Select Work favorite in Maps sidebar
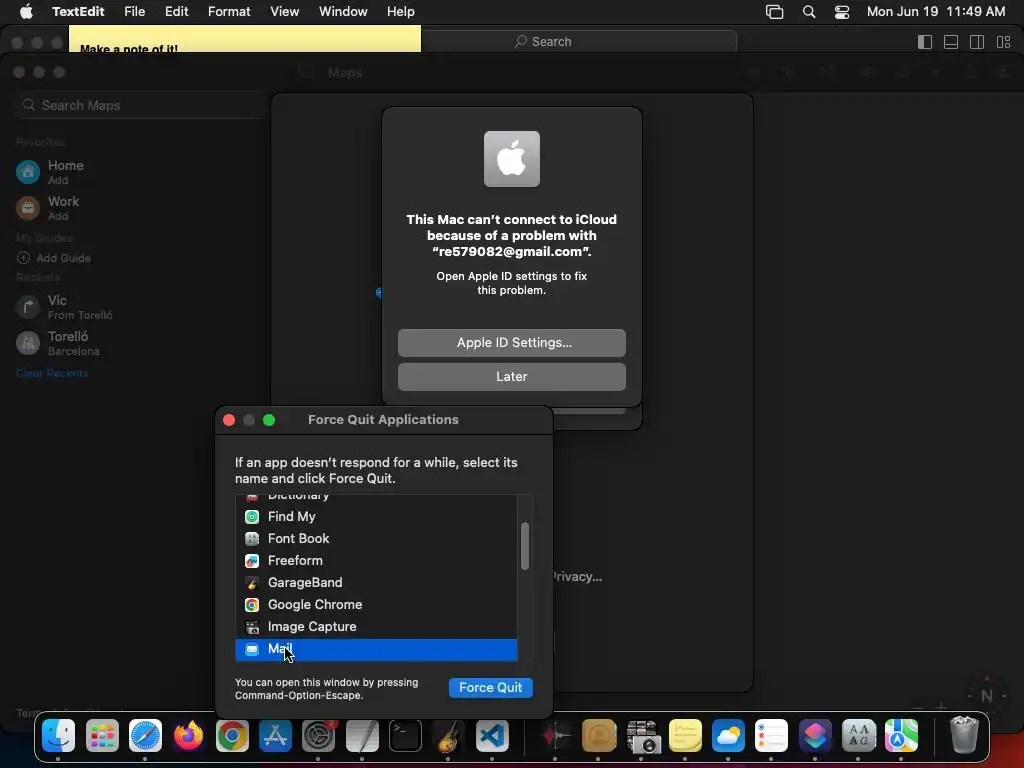Viewport: 1024px width, 768px height. point(48,208)
